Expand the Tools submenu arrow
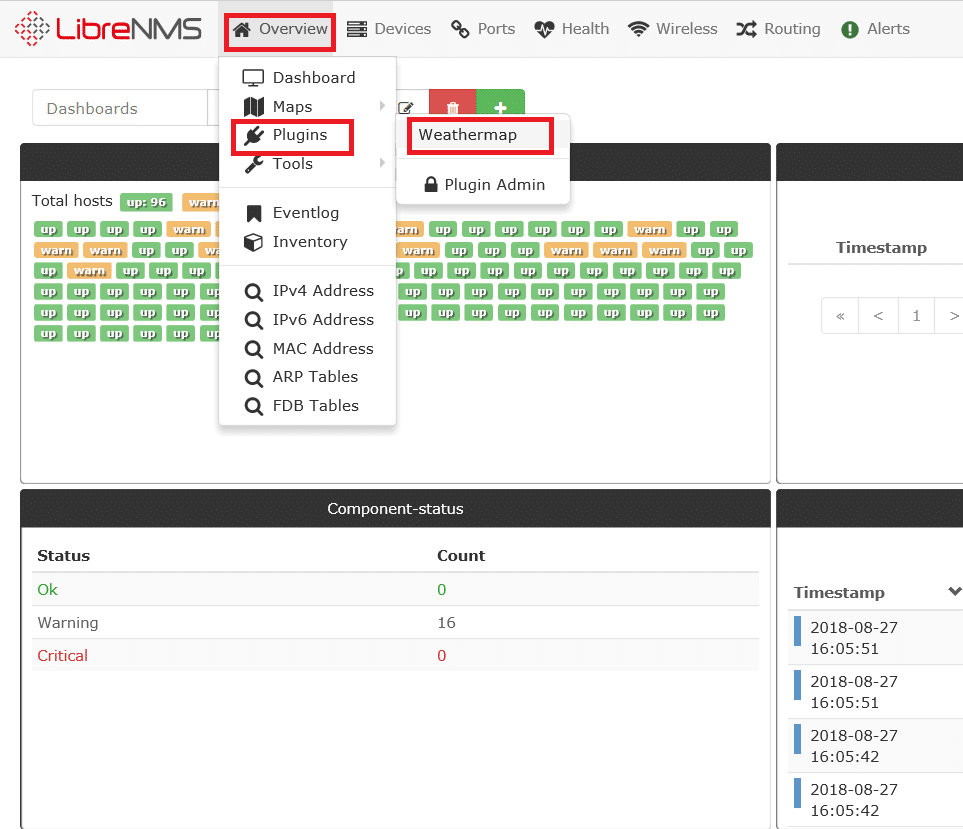The width and height of the screenshot is (963, 829). coord(383,163)
